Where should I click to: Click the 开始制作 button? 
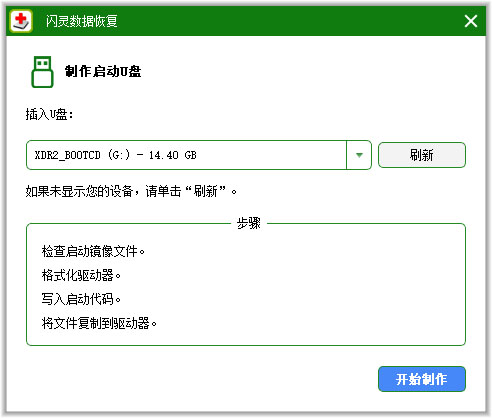(422, 379)
